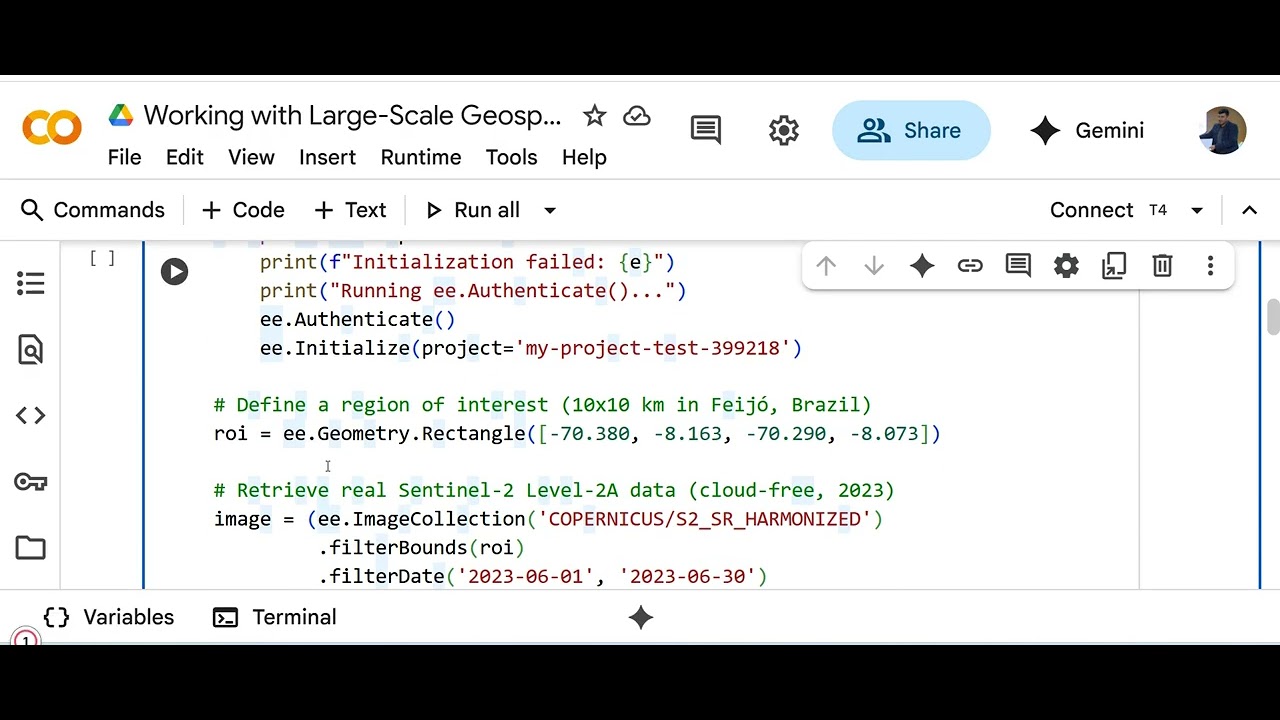Viewport: 1280px width, 720px height.
Task: Move cell up arrow
Action: [x=826, y=266]
